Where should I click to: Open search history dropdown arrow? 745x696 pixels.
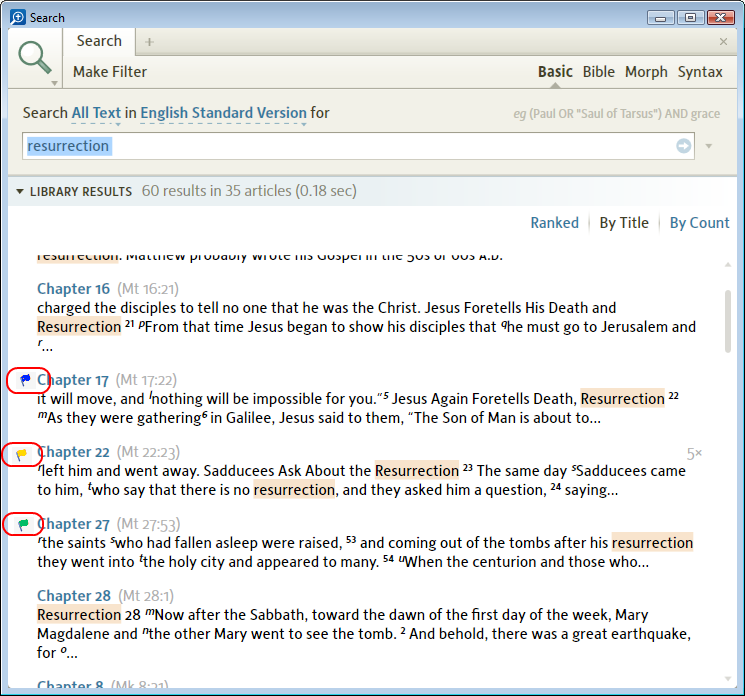709,146
